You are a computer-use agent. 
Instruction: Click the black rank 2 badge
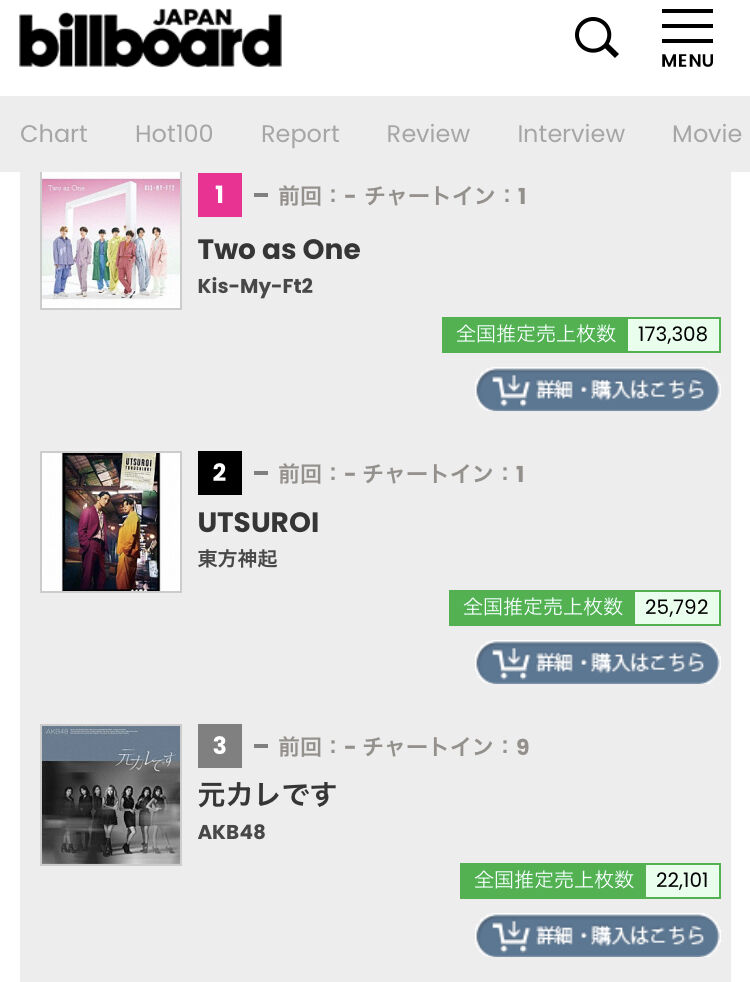220,473
